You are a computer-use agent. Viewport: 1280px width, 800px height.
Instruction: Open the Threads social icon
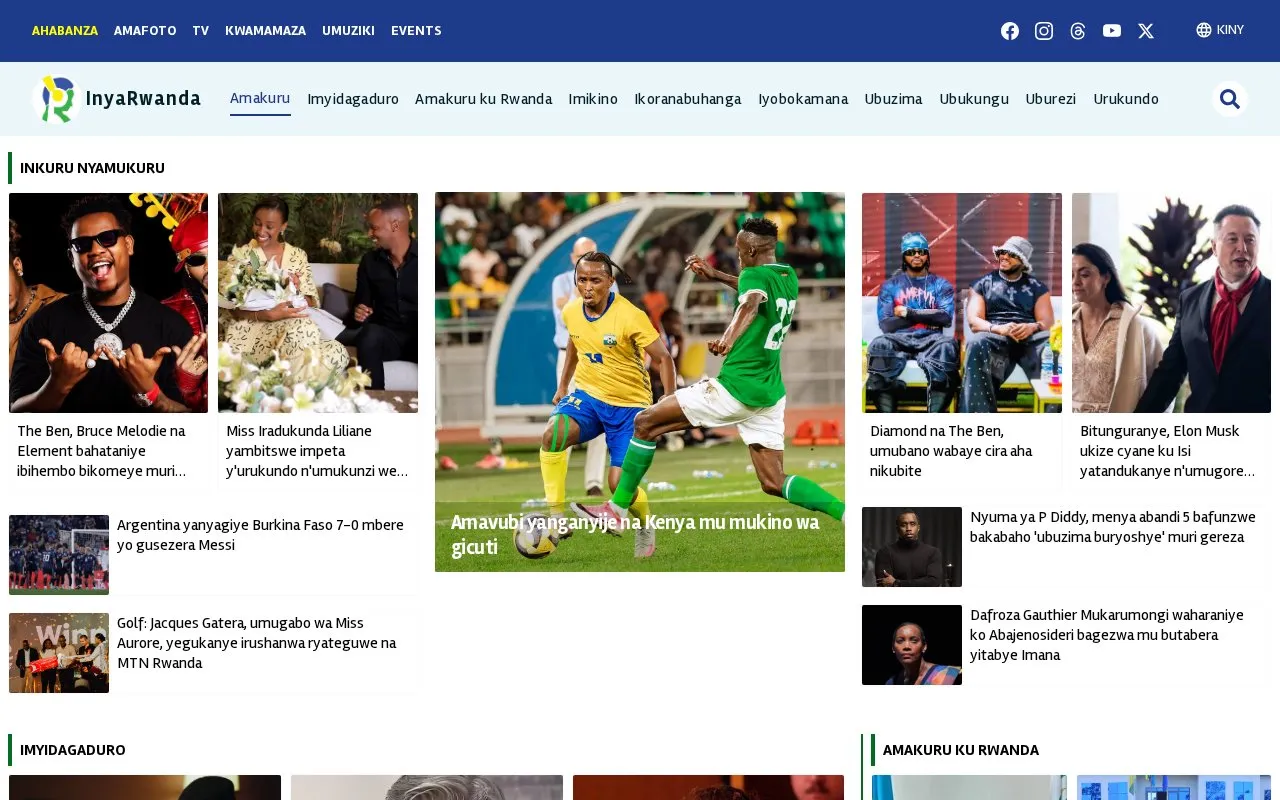click(x=1078, y=31)
